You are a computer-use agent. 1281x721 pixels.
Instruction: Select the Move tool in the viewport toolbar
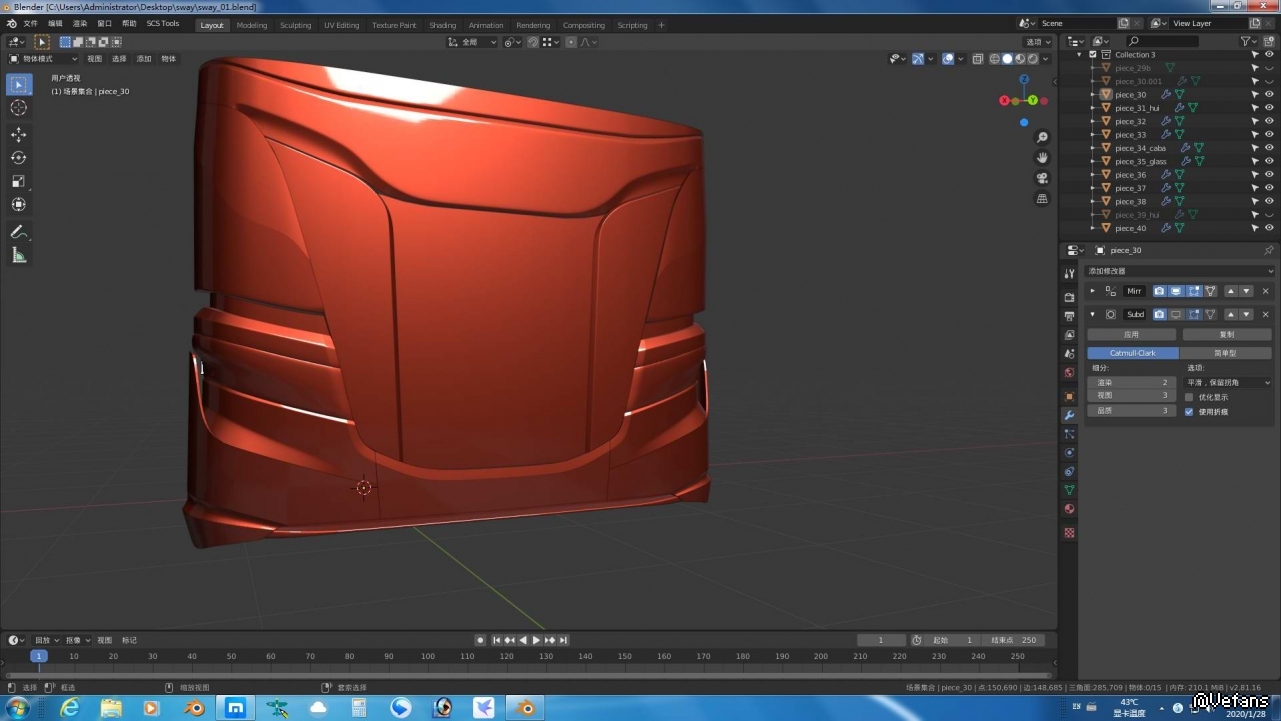pyautogui.click(x=18, y=134)
